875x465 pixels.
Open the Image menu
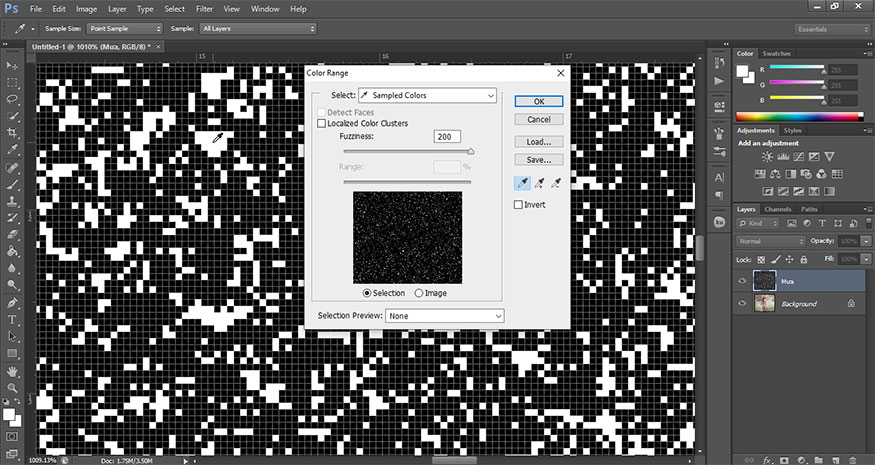pyautogui.click(x=86, y=9)
